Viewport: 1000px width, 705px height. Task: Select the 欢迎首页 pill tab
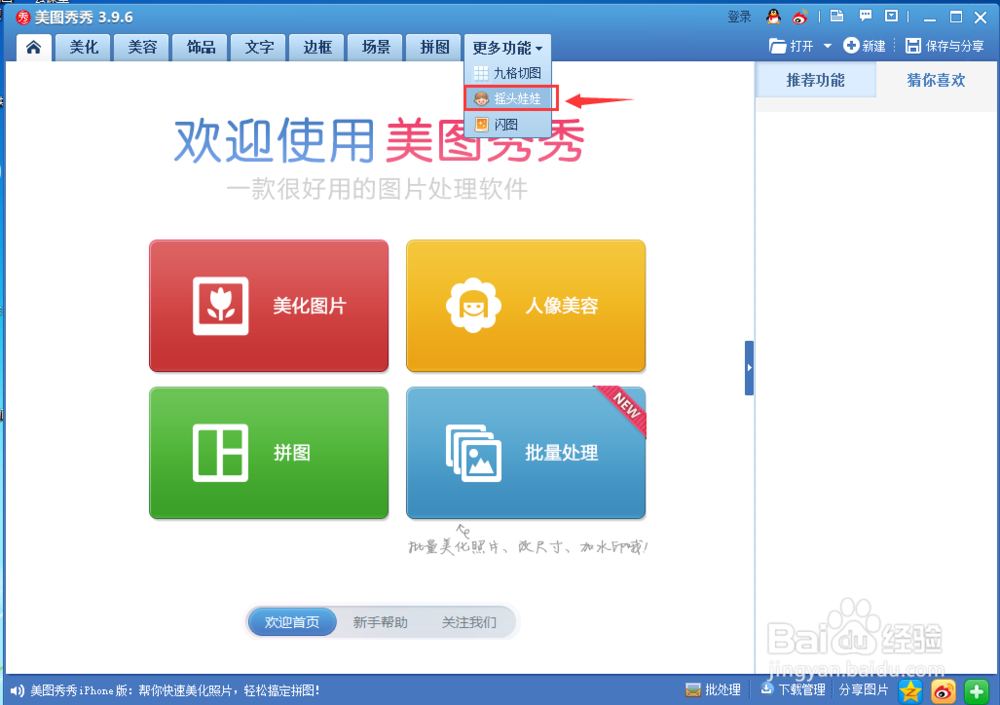point(292,622)
